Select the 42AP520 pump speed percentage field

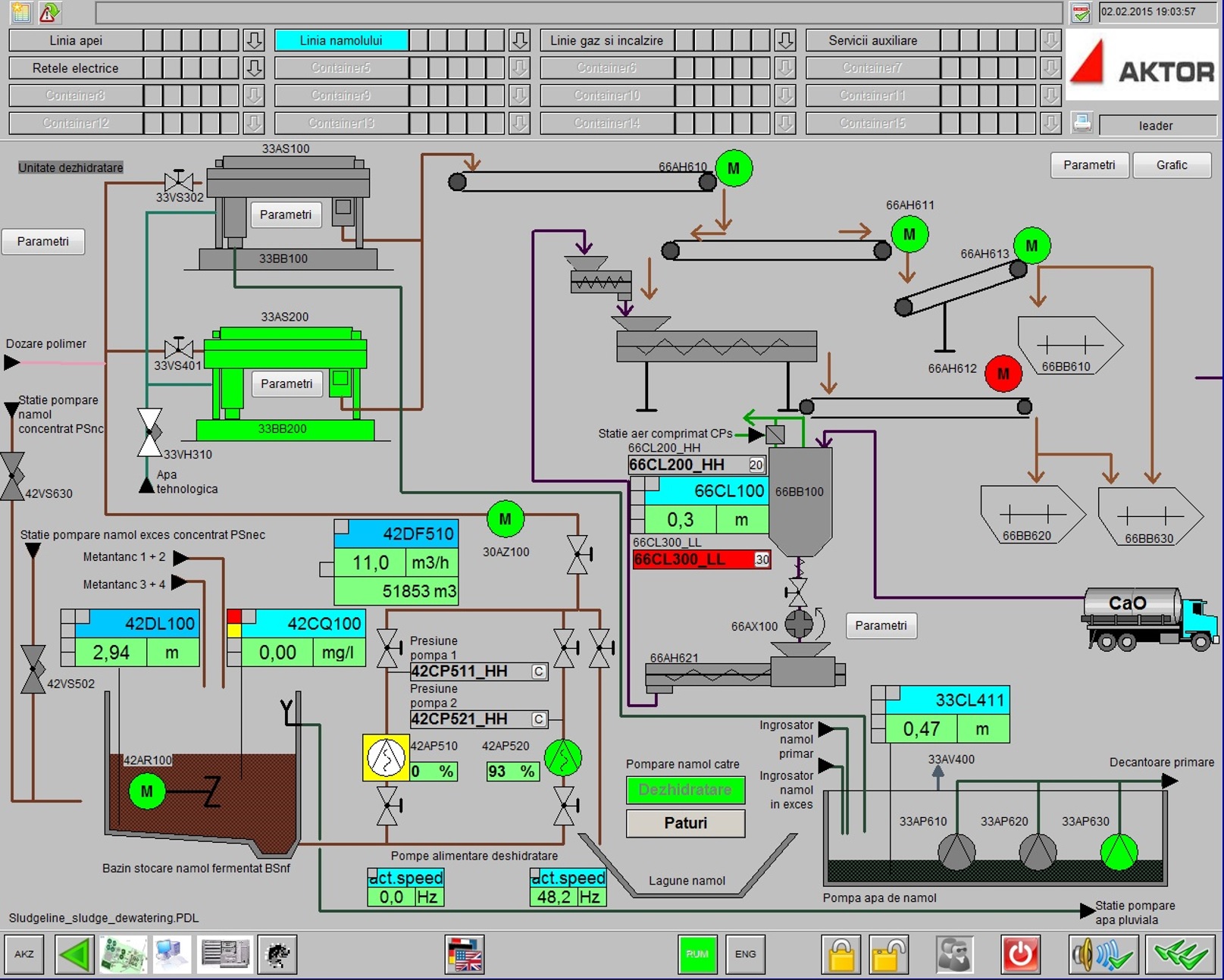512,772
